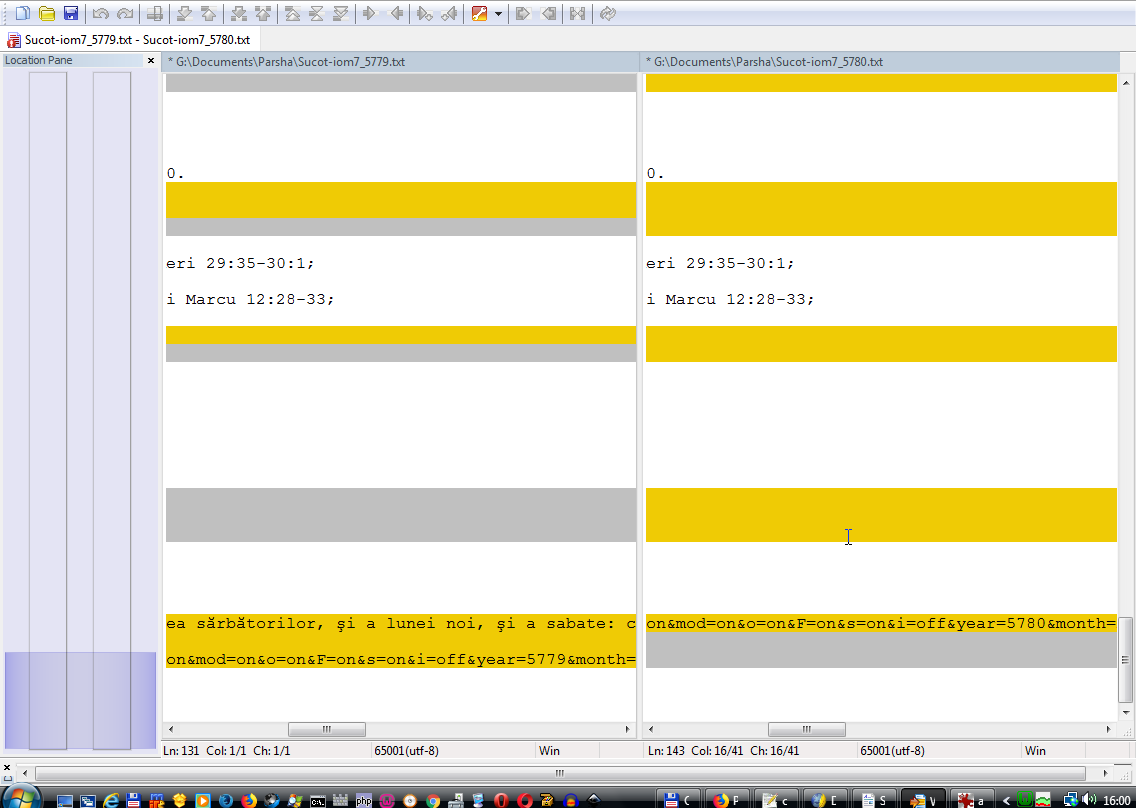Click the right file path header Sucot-iom7_5780.txt
The width and height of the screenshot is (1136, 808).
click(769, 62)
